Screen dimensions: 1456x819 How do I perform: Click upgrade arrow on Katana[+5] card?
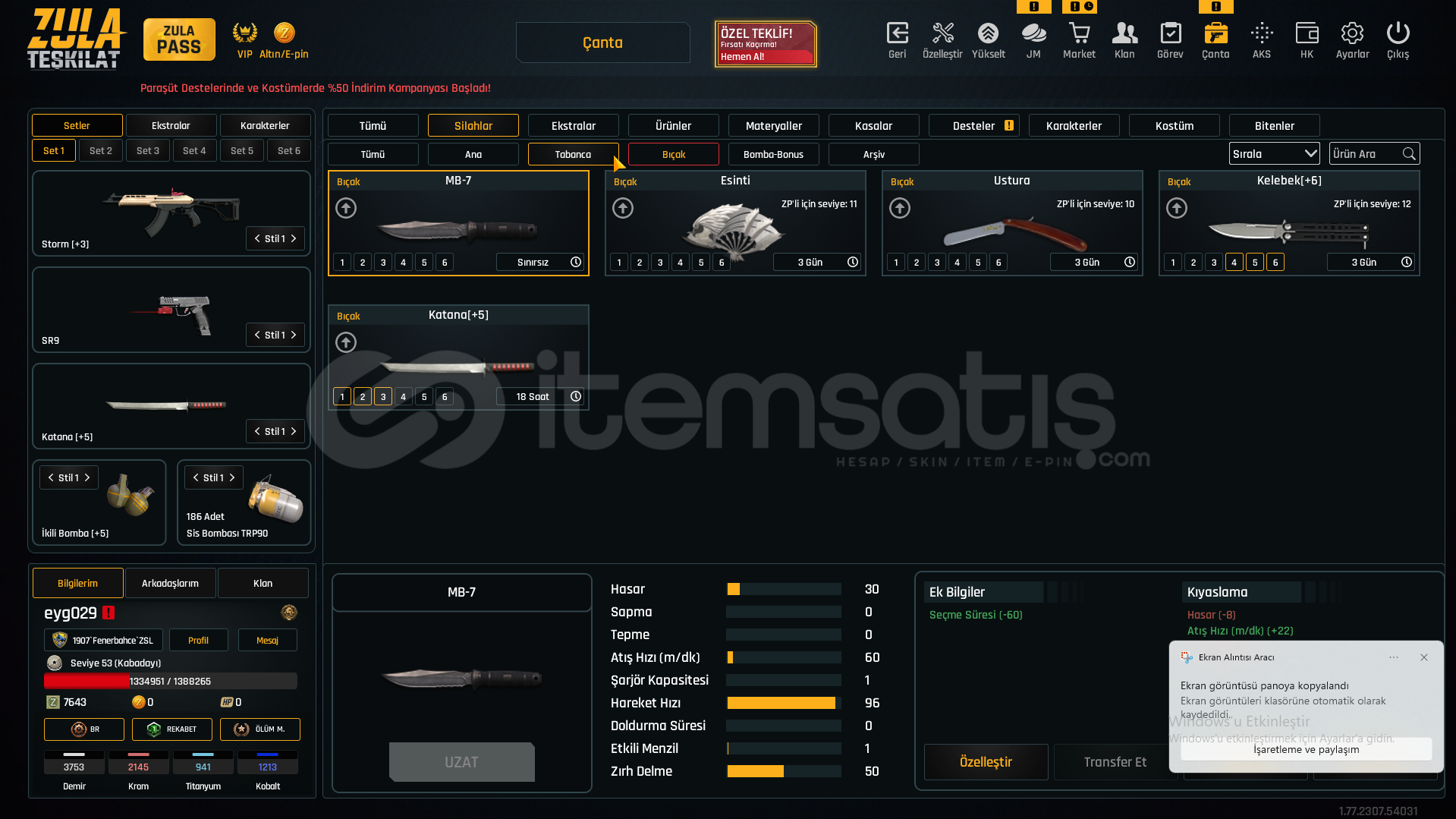346,342
